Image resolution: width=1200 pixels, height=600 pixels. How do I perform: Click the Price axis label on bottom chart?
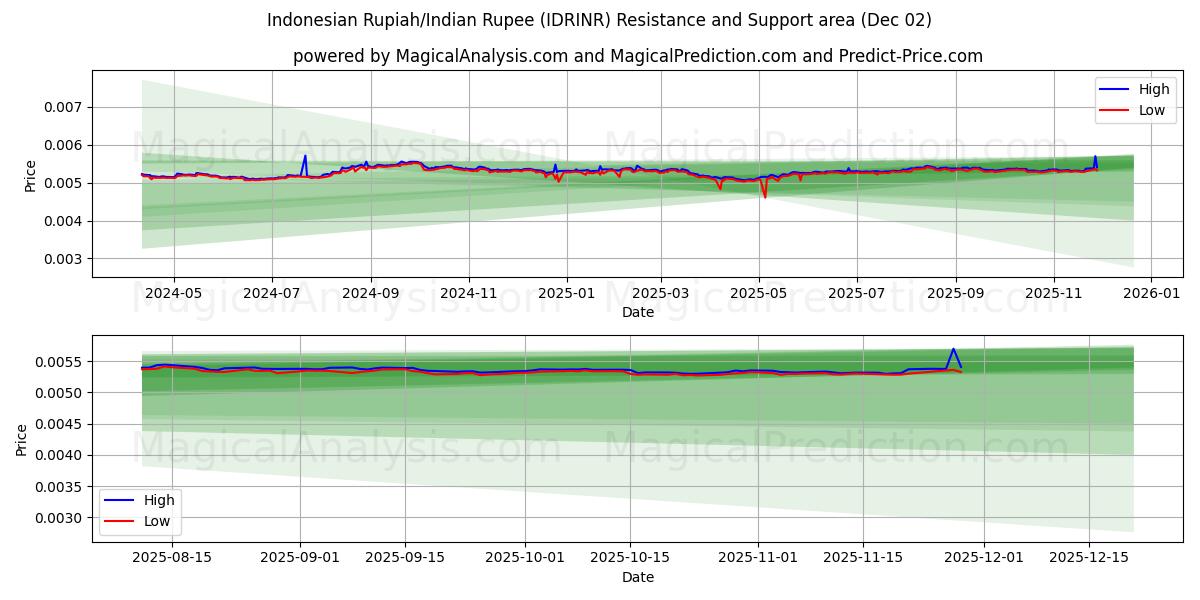point(22,437)
